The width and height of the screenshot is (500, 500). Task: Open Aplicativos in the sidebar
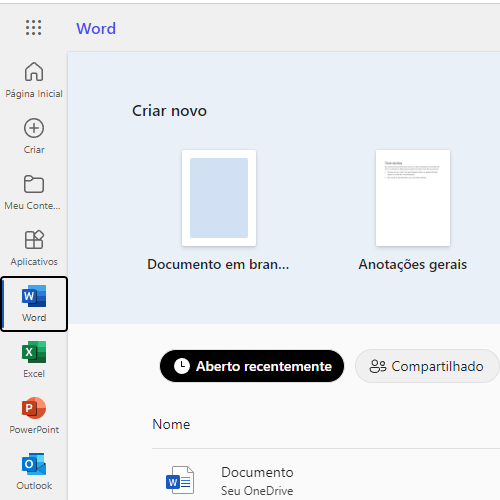point(34,248)
